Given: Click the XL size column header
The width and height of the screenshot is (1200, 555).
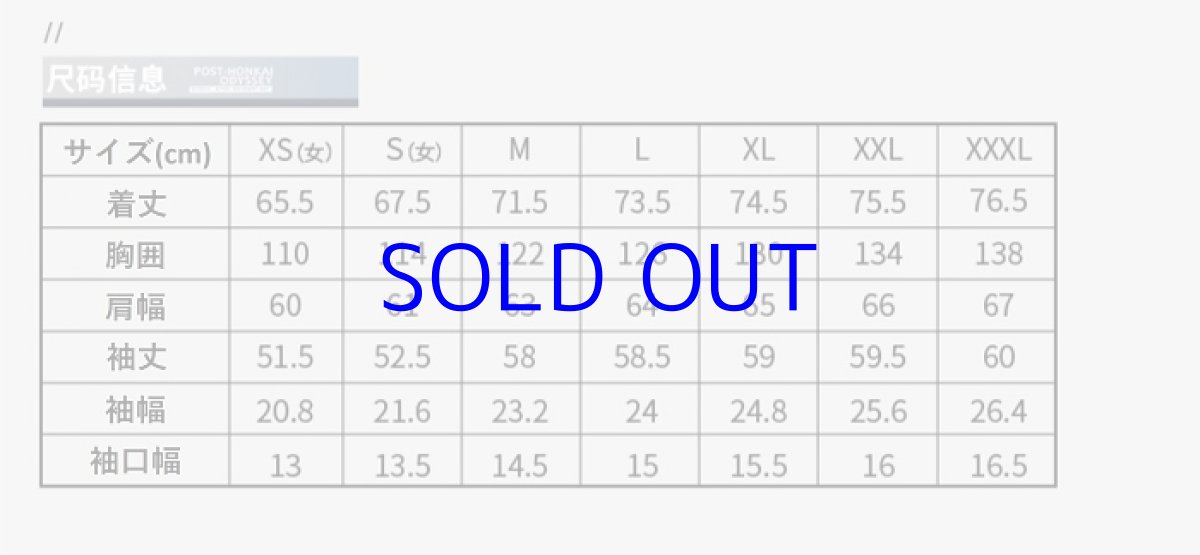Looking at the screenshot, I should [758, 151].
